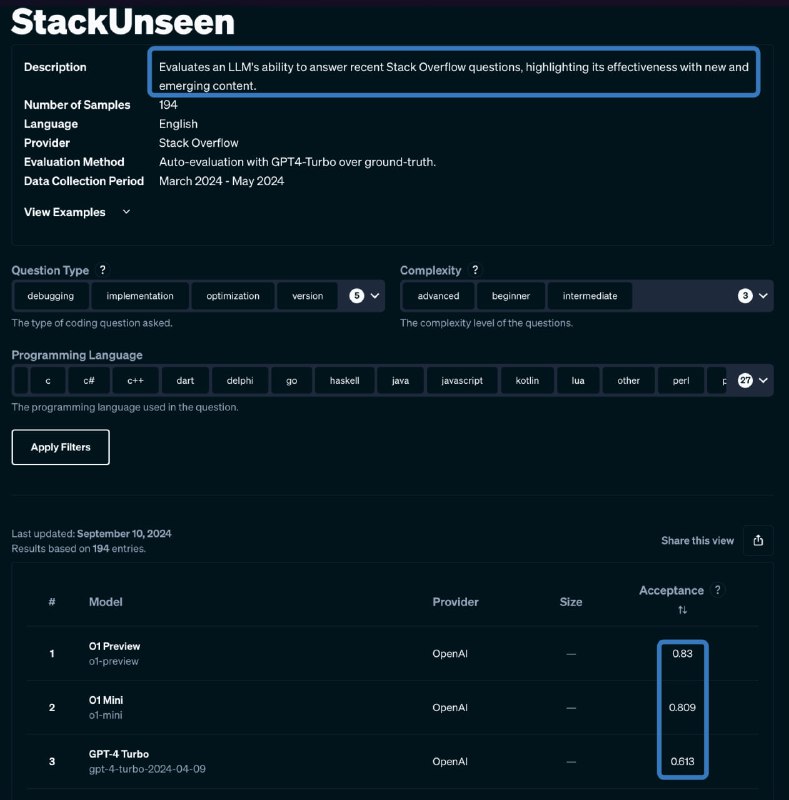Image resolution: width=789 pixels, height=800 pixels.
Task: Click the intermediate complexity chip
Action: pyautogui.click(x=590, y=296)
